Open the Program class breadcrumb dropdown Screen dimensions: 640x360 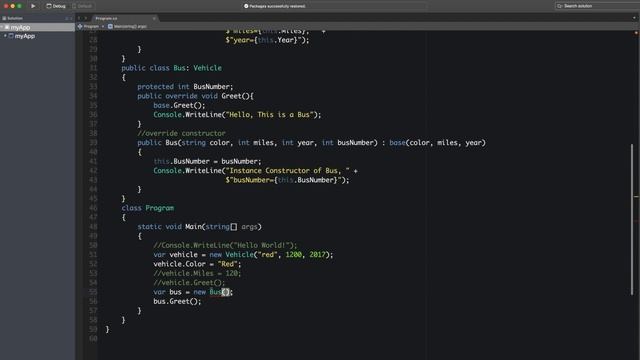click(x=91, y=27)
